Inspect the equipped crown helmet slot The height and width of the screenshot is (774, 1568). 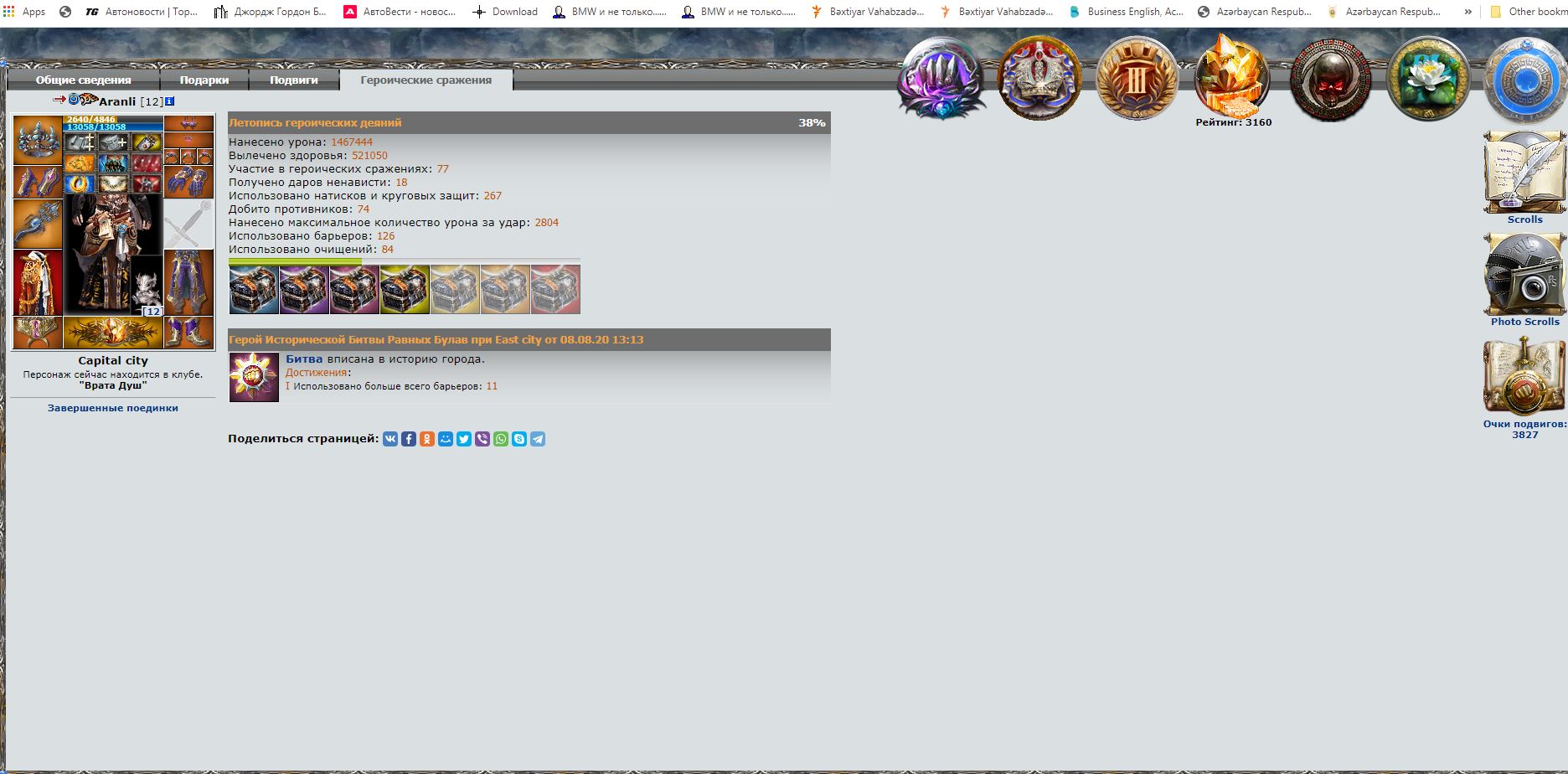click(x=38, y=140)
